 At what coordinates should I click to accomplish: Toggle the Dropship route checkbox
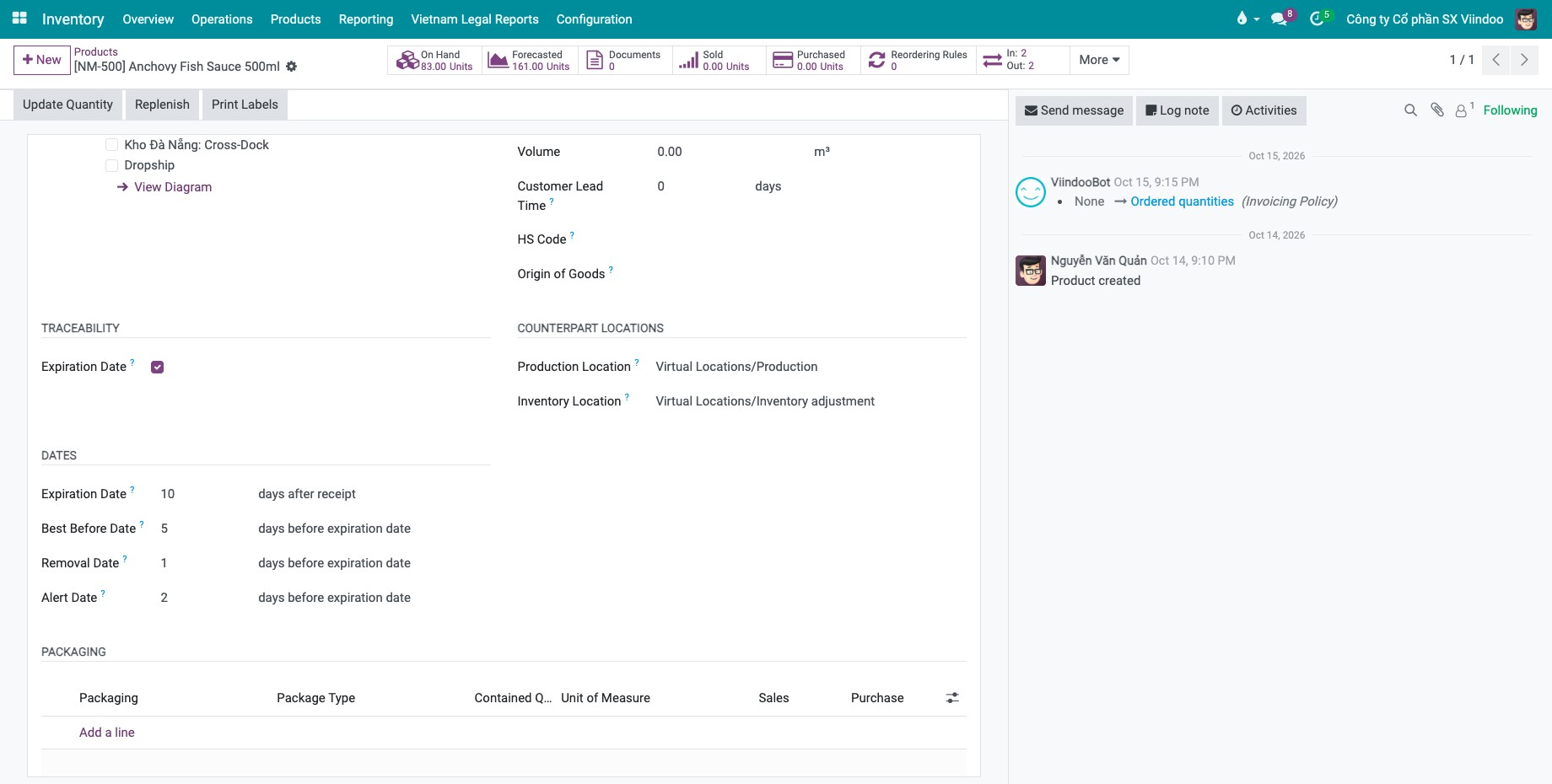tap(111, 165)
